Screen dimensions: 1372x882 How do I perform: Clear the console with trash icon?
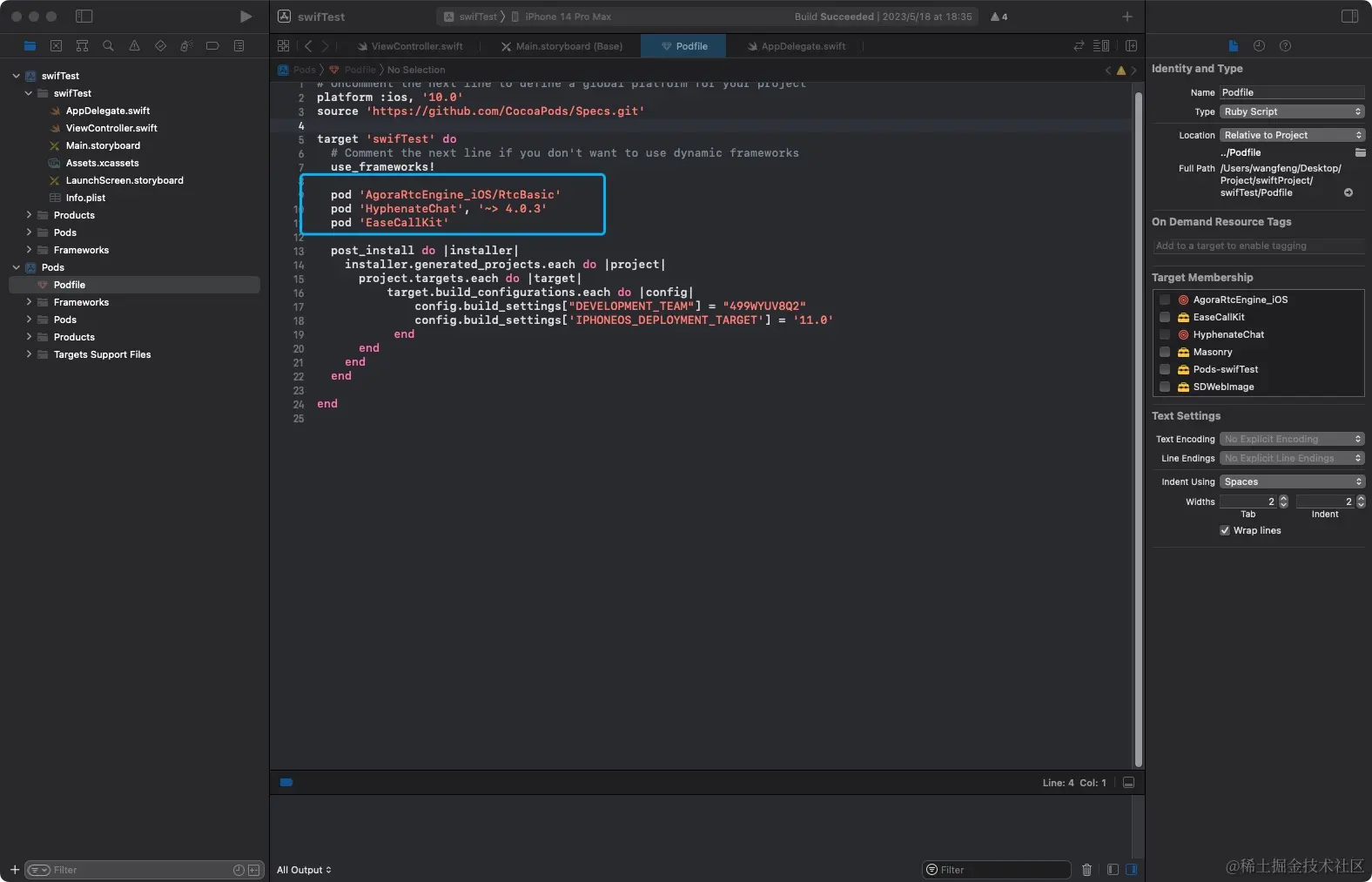pyautogui.click(x=1086, y=870)
